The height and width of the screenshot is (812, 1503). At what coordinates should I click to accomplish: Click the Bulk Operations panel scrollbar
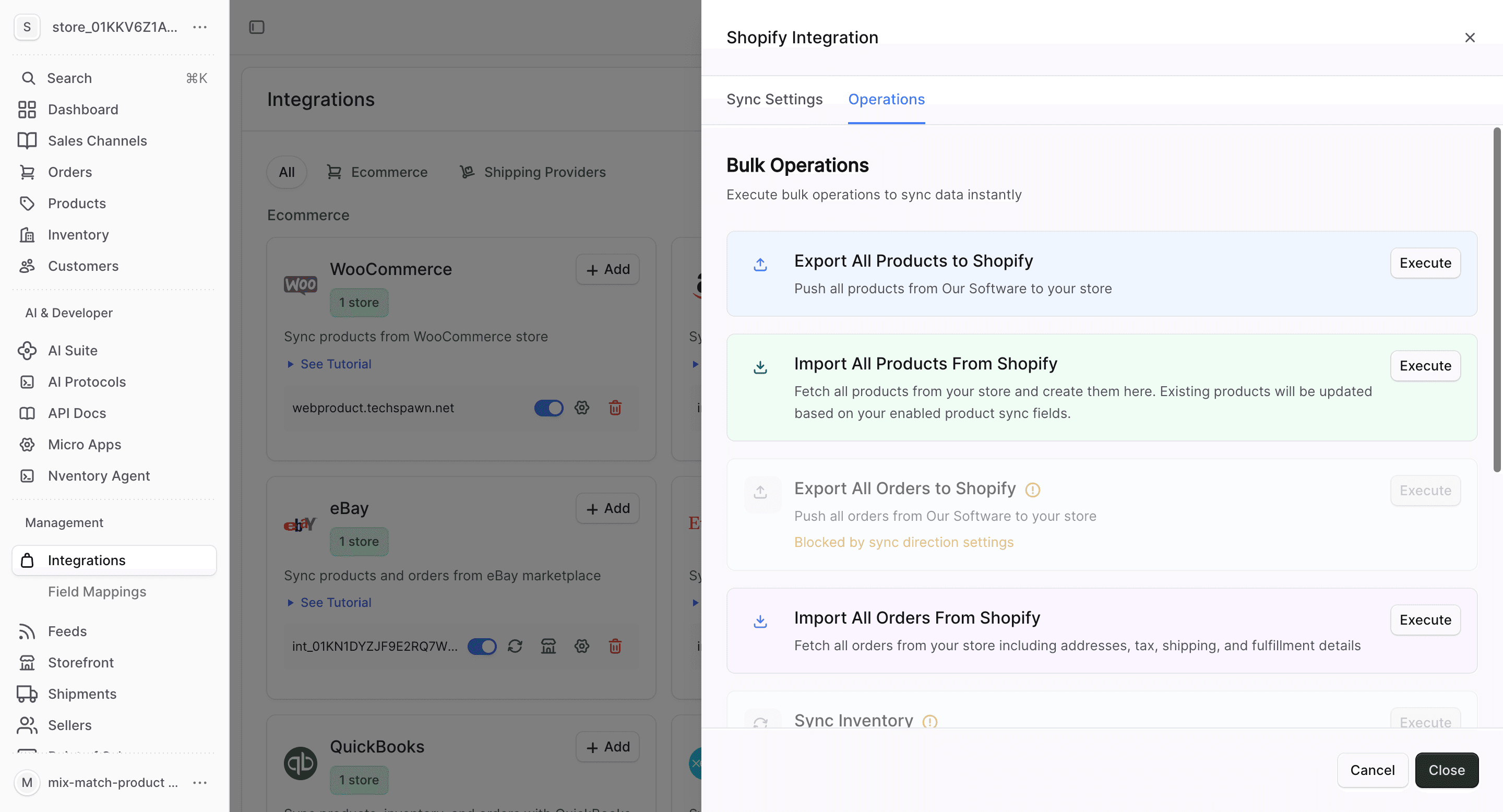tap(1497, 299)
